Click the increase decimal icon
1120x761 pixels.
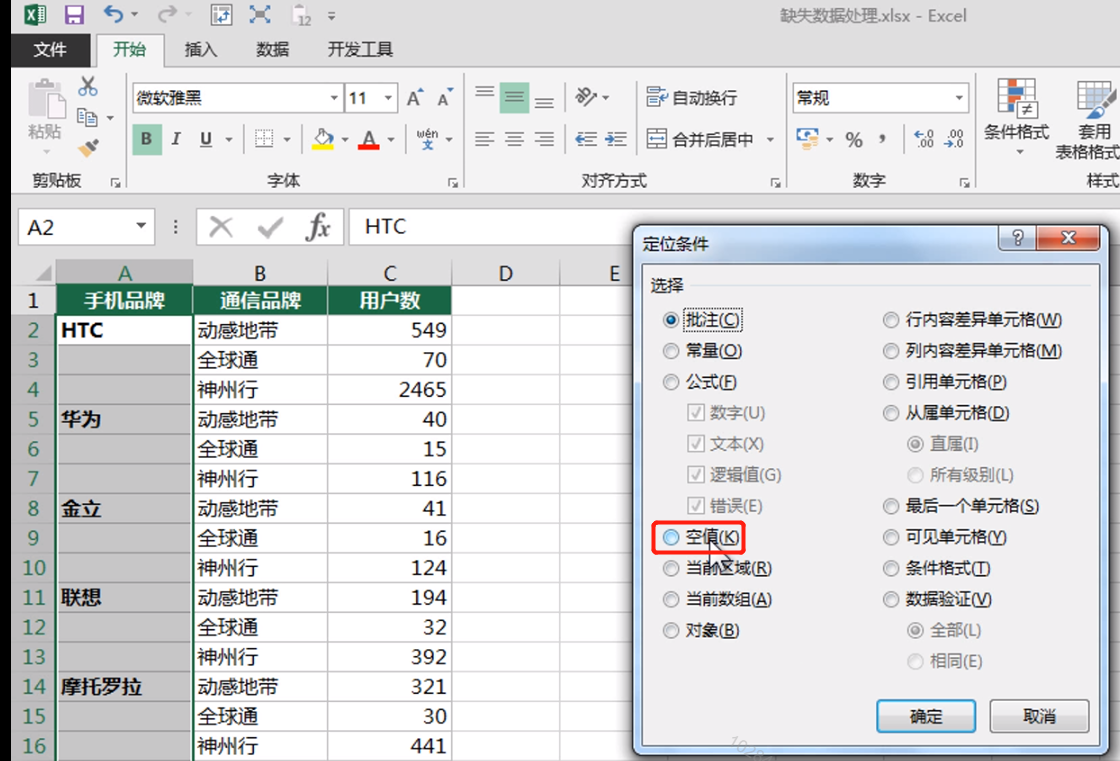pyautogui.click(x=924, y=139)
